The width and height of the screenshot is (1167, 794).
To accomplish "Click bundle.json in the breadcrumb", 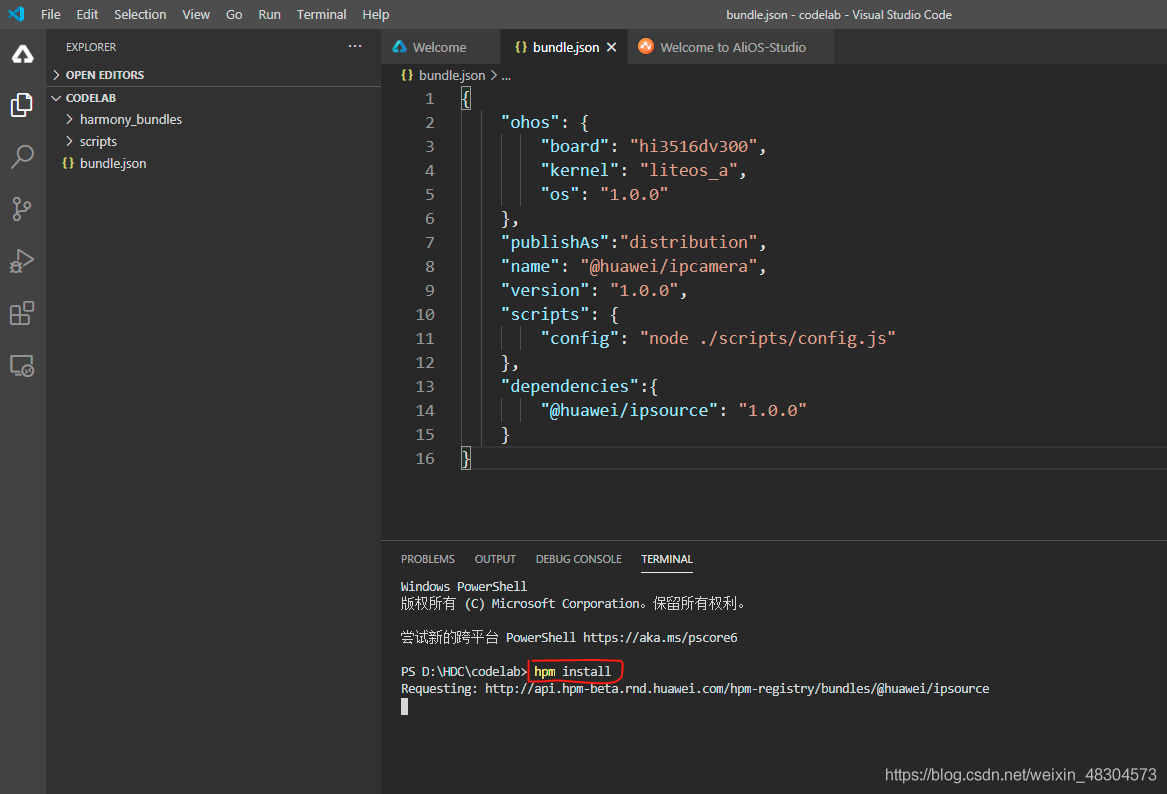I will (452, 75).
